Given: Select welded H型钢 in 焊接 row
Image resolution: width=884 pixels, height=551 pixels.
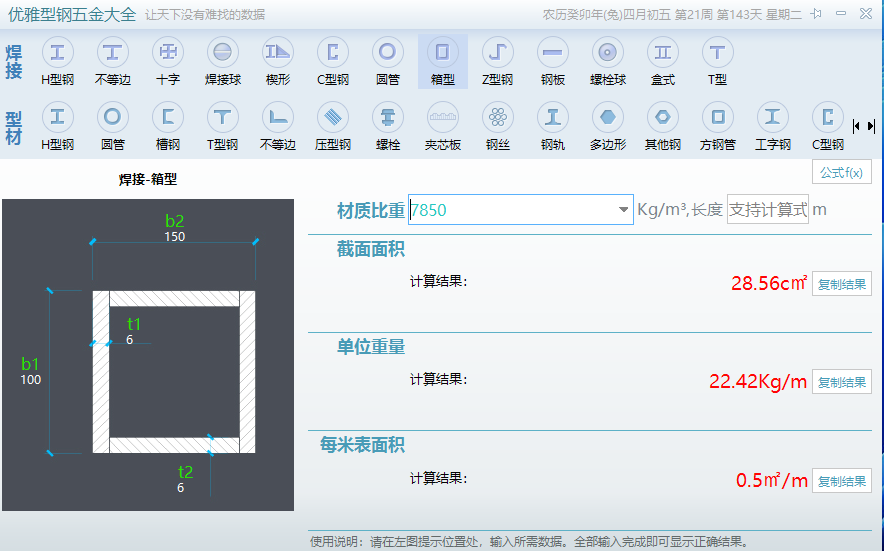Looking at the screenshot, I should click(58, 61).
